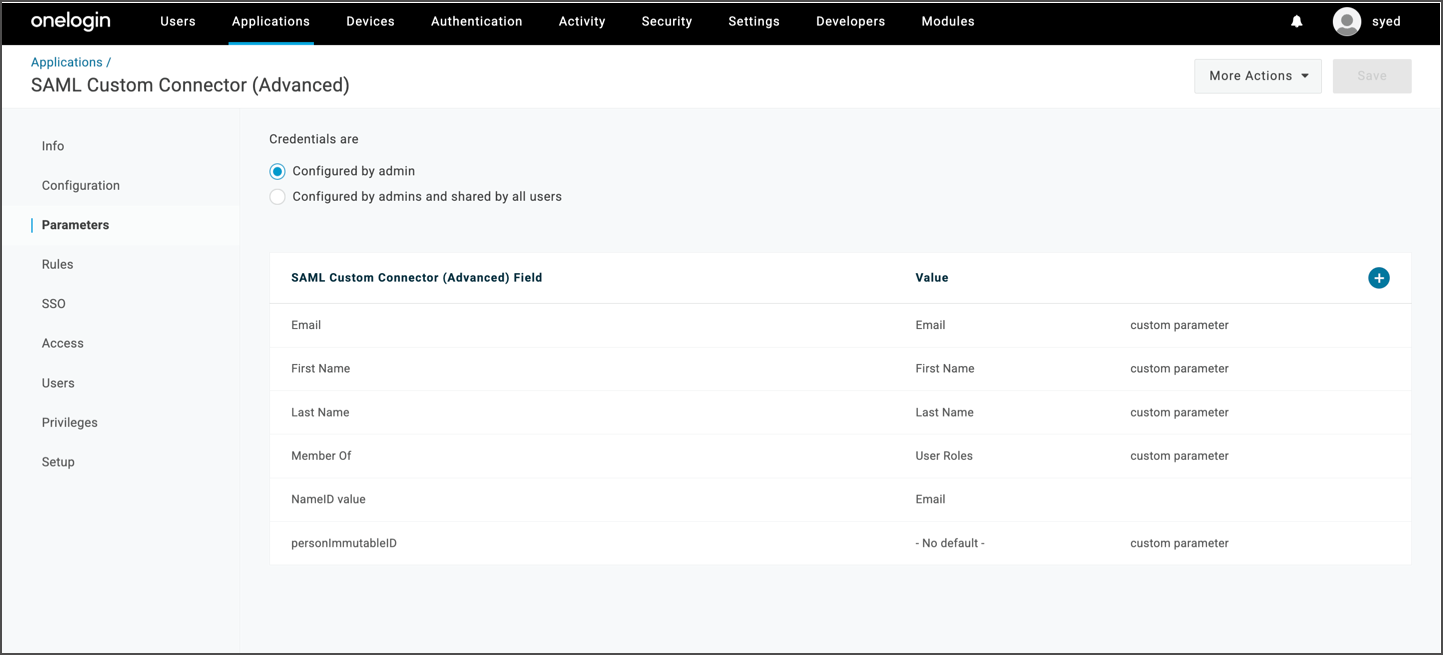
Task: Open the Privileges sidebar section
Action: tap(70, 422)
